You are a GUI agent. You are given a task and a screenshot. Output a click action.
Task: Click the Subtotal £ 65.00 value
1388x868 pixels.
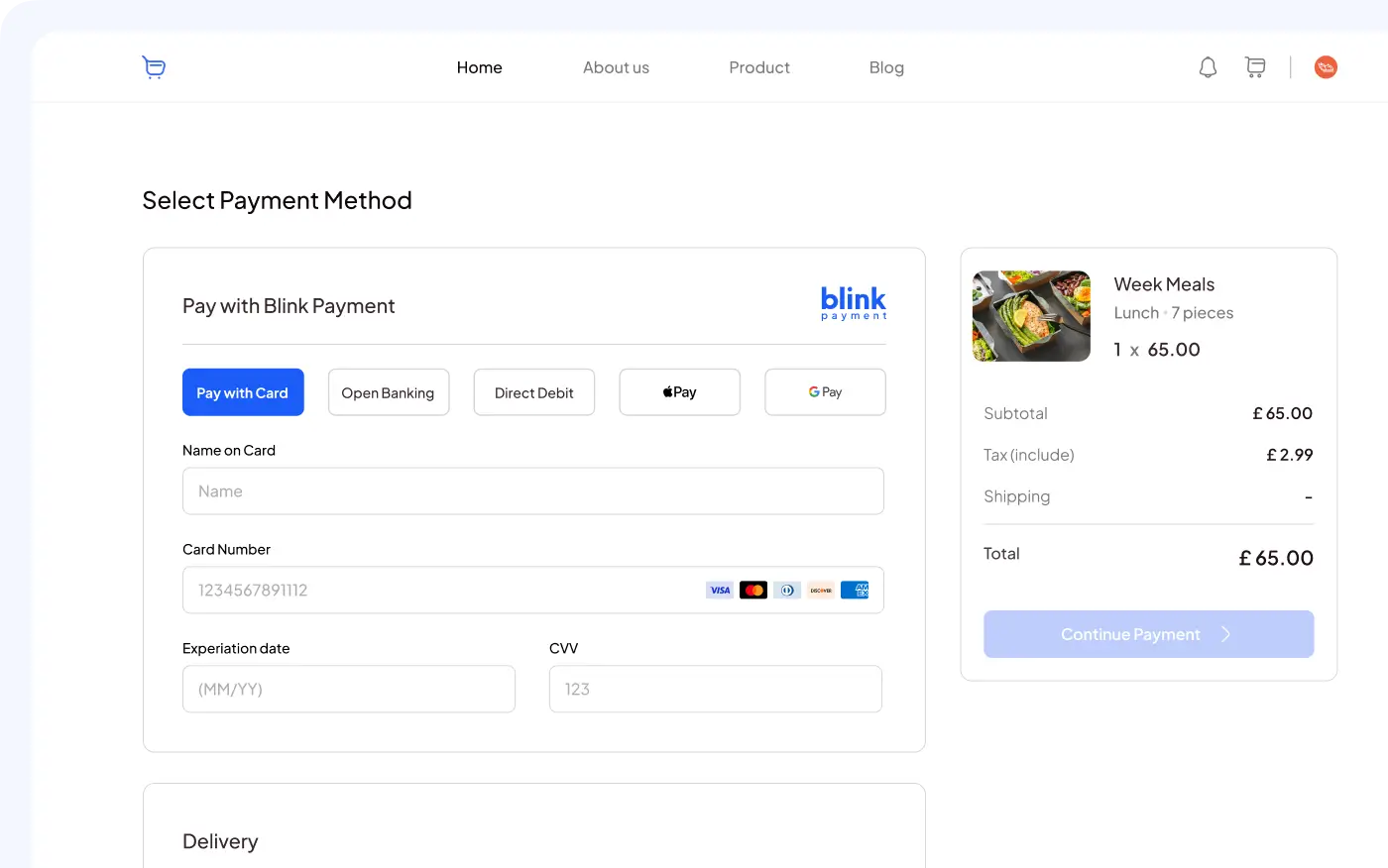click(x=1283, y=413)
